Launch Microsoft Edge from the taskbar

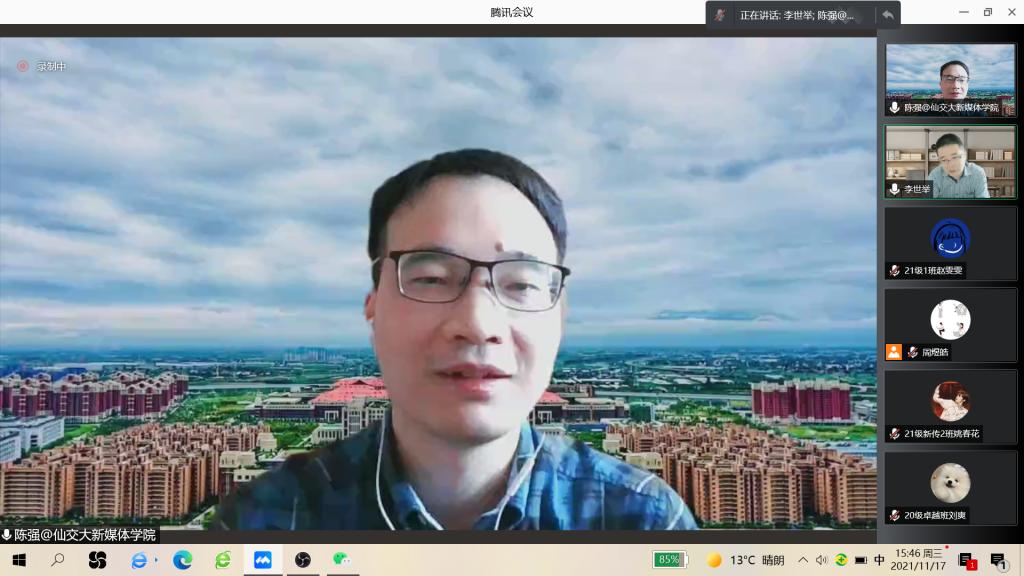(x=182, y=560)
